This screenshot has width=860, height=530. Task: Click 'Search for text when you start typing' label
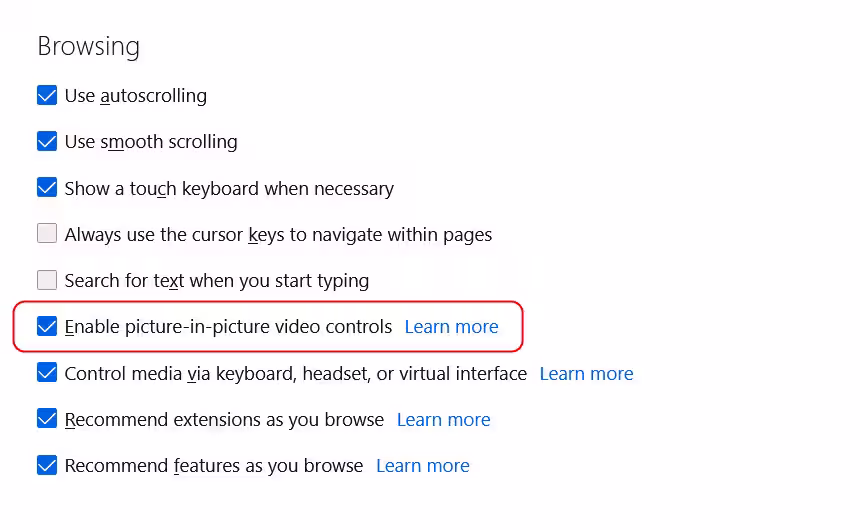click(217, 280)
